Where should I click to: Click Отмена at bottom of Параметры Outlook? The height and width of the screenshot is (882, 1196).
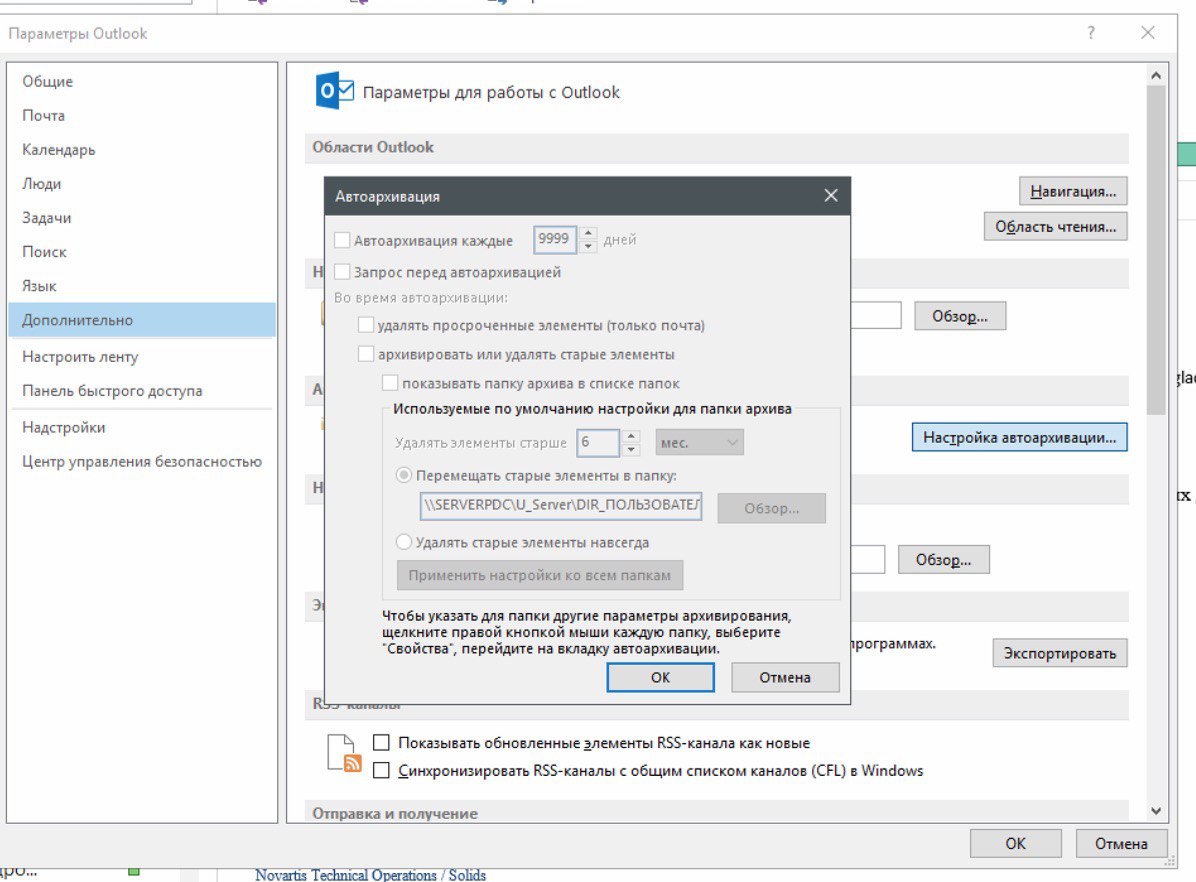click(1121, 844)
